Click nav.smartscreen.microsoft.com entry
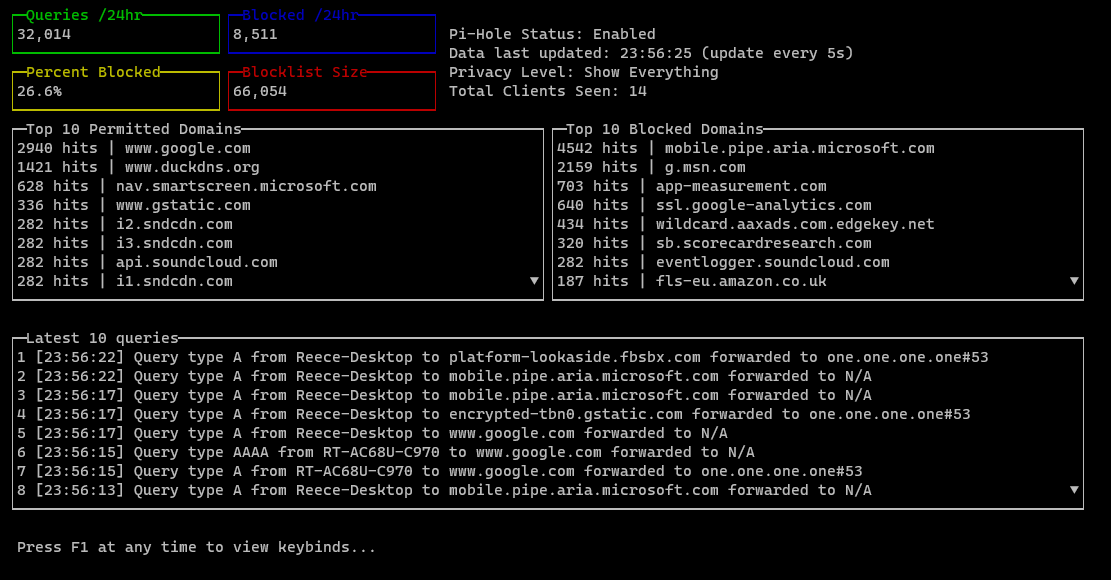Screen dimensions: 1111x580 tap(246, 186)
